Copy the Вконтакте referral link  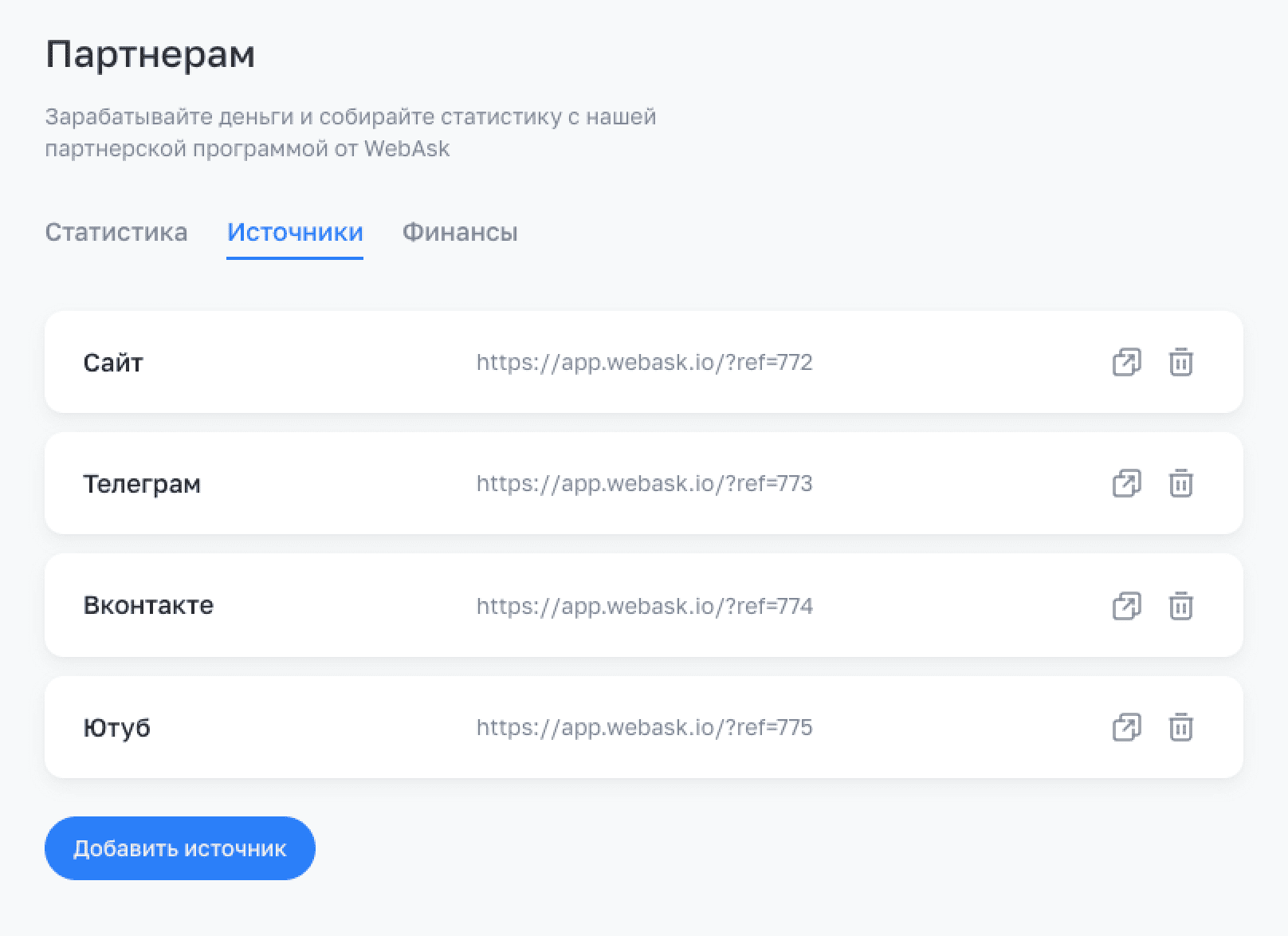(1126, 606)
